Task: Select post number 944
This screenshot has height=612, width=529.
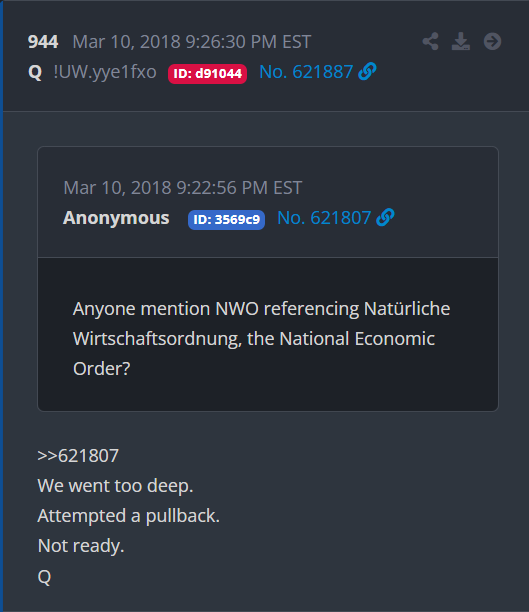Action: click(43, 42)
